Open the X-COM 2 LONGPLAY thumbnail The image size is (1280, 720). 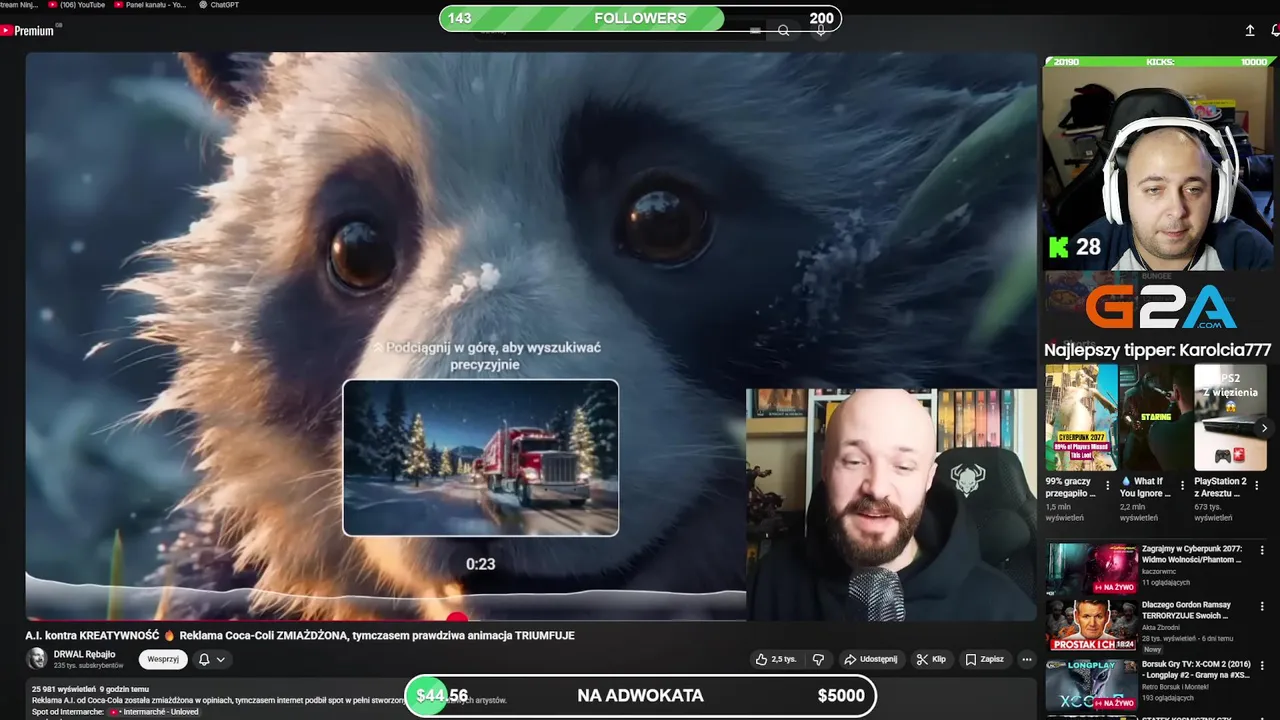1093,683
